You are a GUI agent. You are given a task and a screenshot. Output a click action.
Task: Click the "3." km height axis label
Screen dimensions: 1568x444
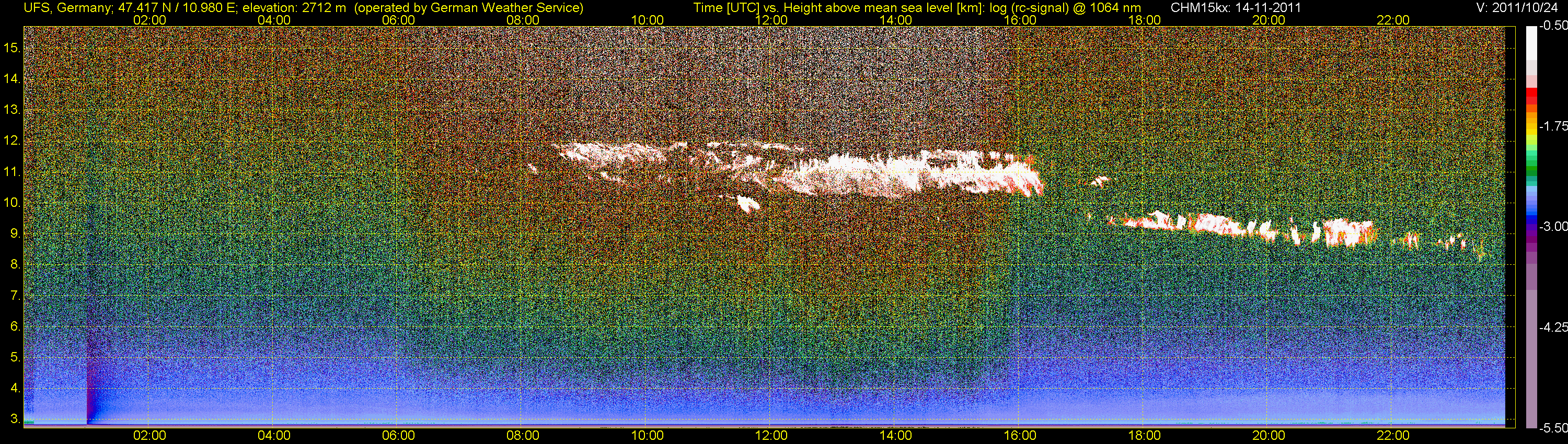coord(15,419)
